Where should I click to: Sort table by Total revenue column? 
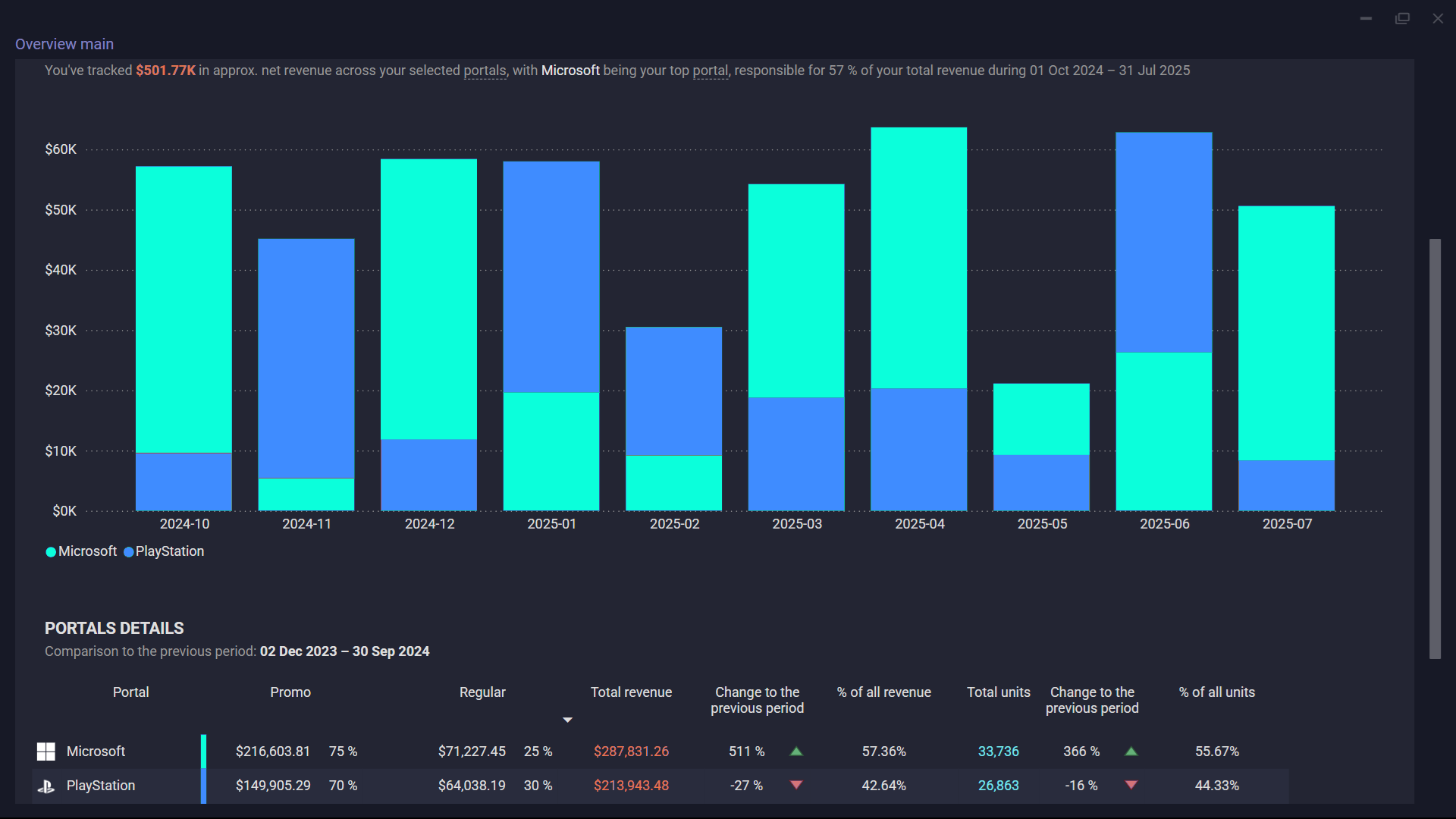[x=631, y=692]
